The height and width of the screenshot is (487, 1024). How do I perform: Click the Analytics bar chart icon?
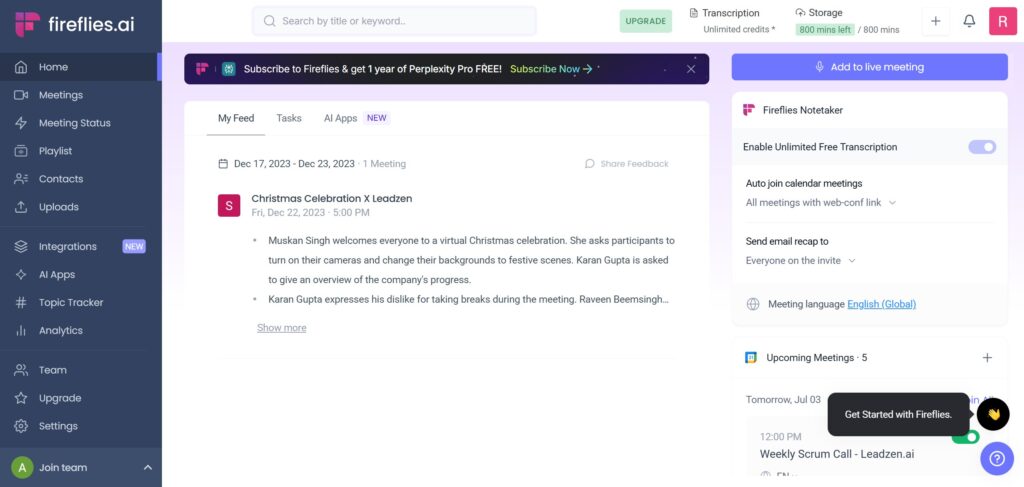[x=21, y=330]
